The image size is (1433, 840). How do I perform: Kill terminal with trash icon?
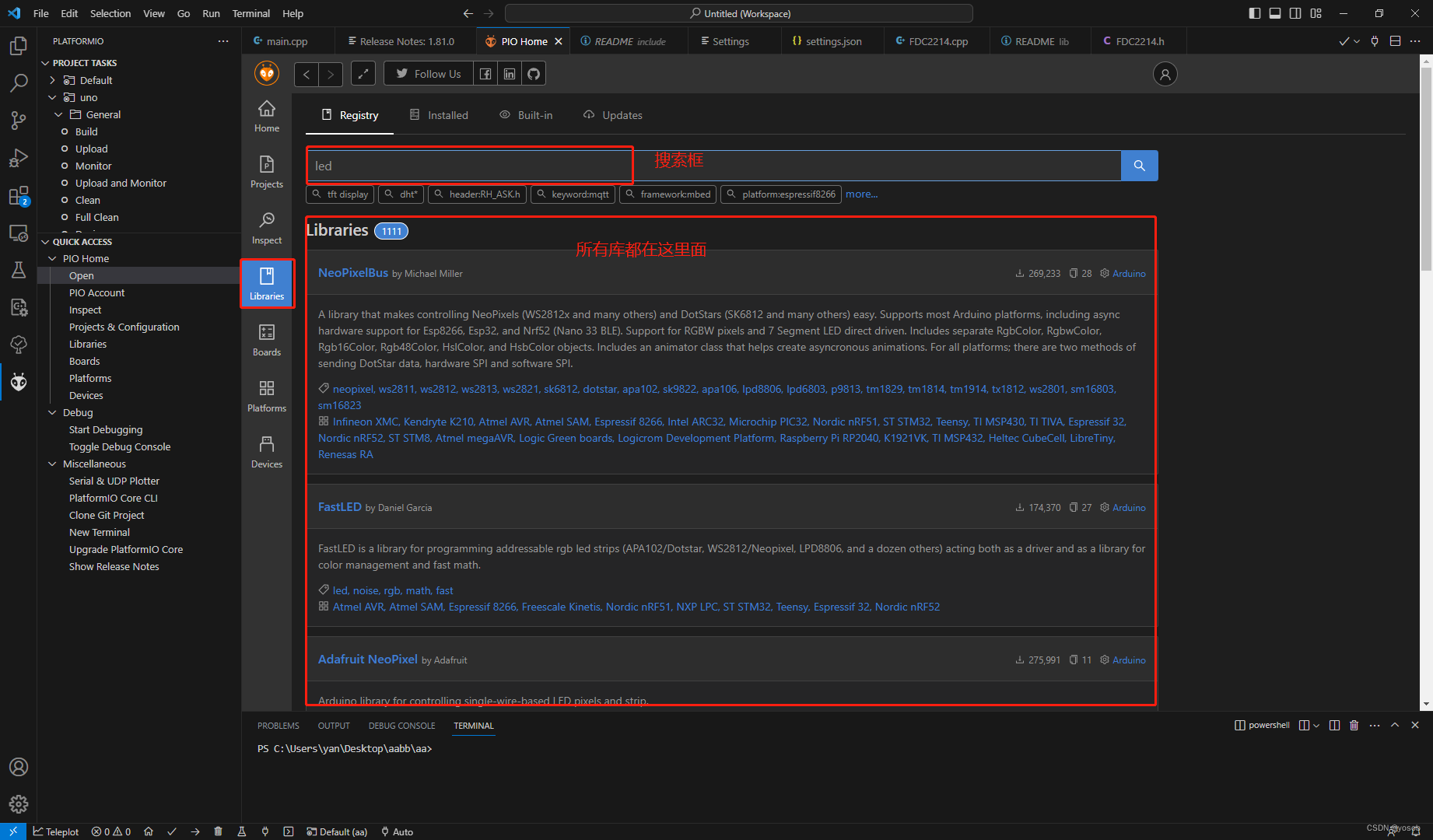1354,725
